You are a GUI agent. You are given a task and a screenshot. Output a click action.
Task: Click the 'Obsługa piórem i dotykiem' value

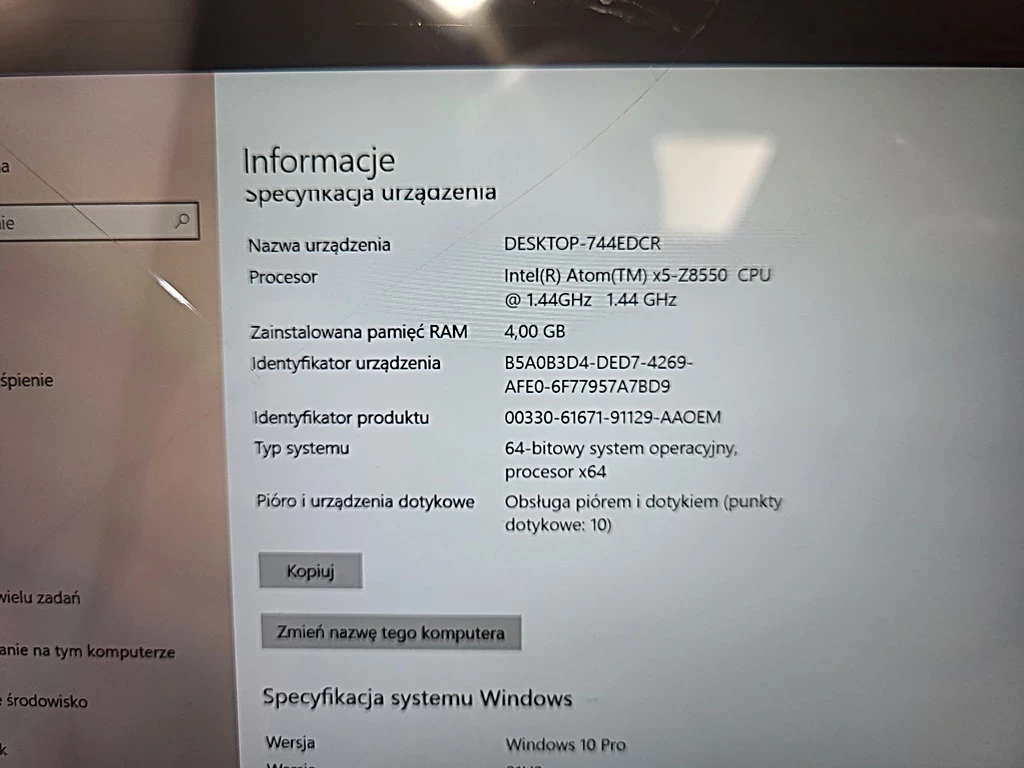(x=643, y=513)
